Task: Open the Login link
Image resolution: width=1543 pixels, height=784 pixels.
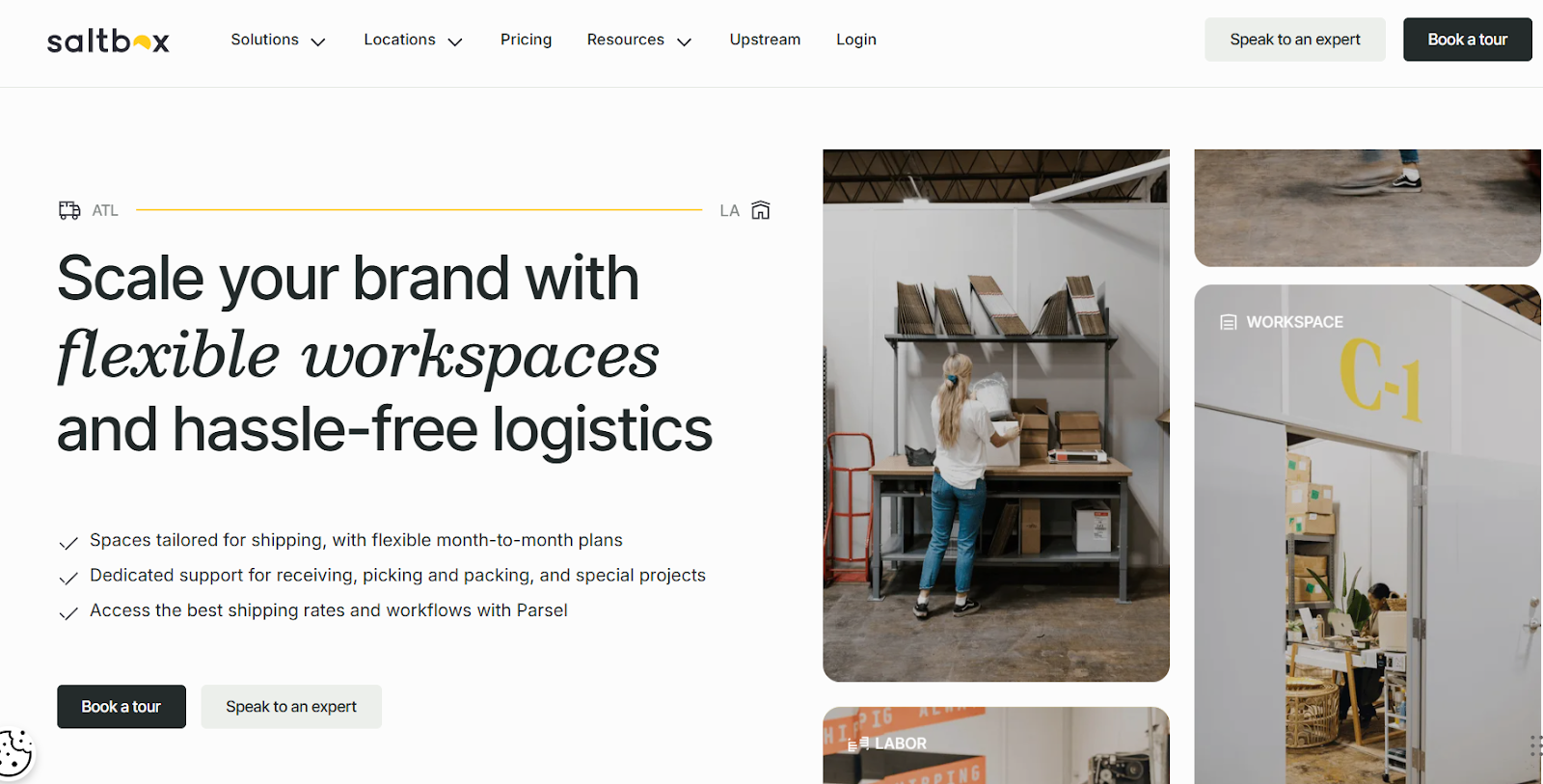Action: (856, 40)
